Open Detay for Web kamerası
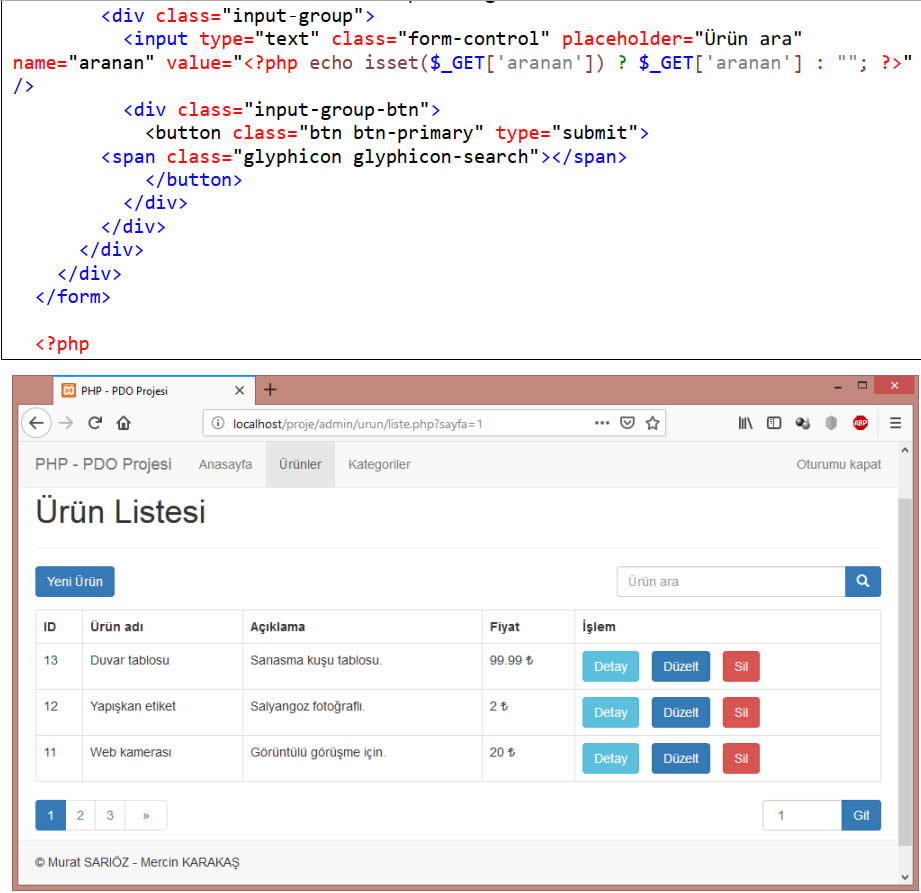The image size is (921, 893). coord(610,758)
